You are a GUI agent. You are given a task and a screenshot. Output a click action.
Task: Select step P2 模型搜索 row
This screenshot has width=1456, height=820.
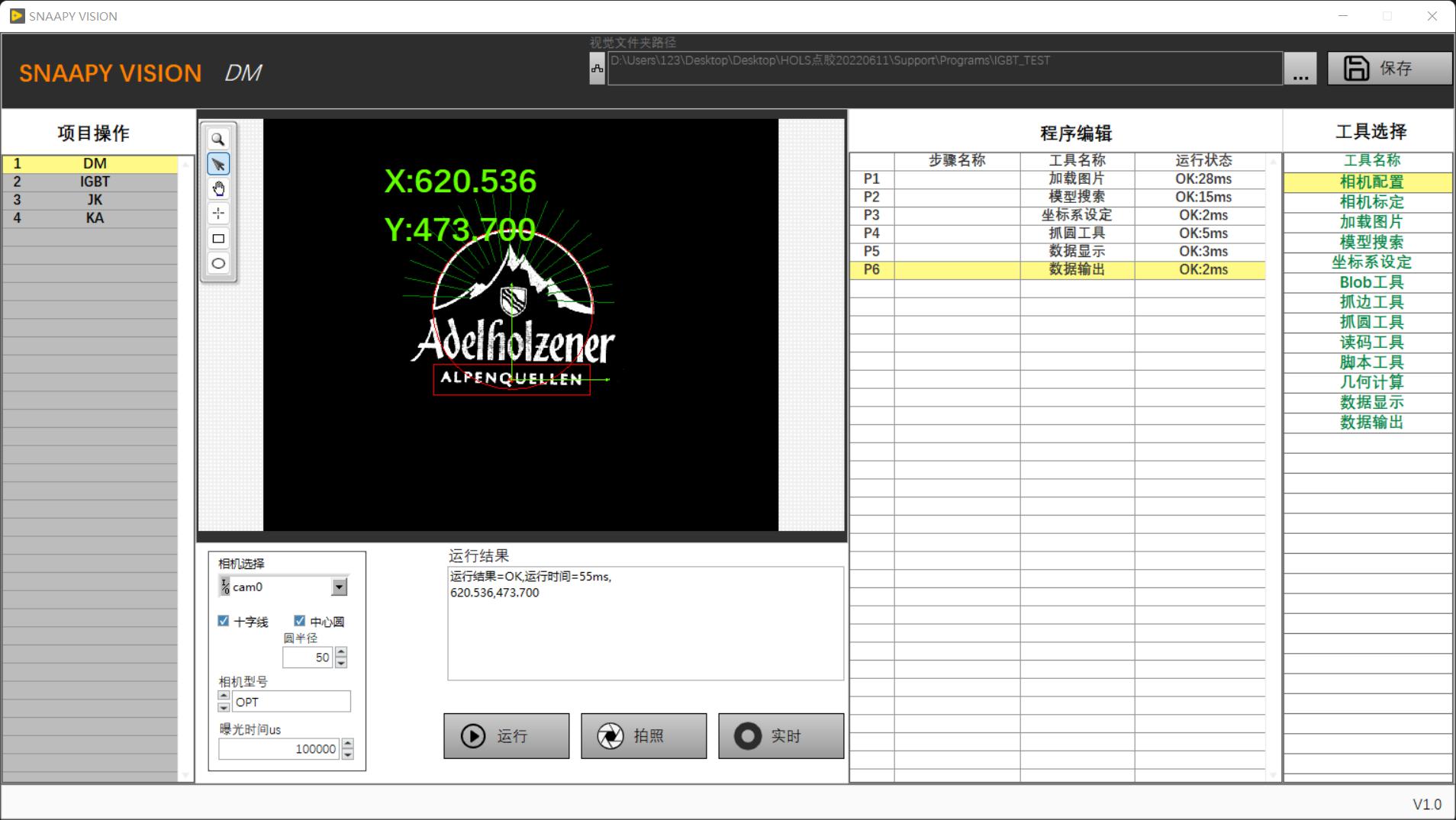[x=1058, y=197]
